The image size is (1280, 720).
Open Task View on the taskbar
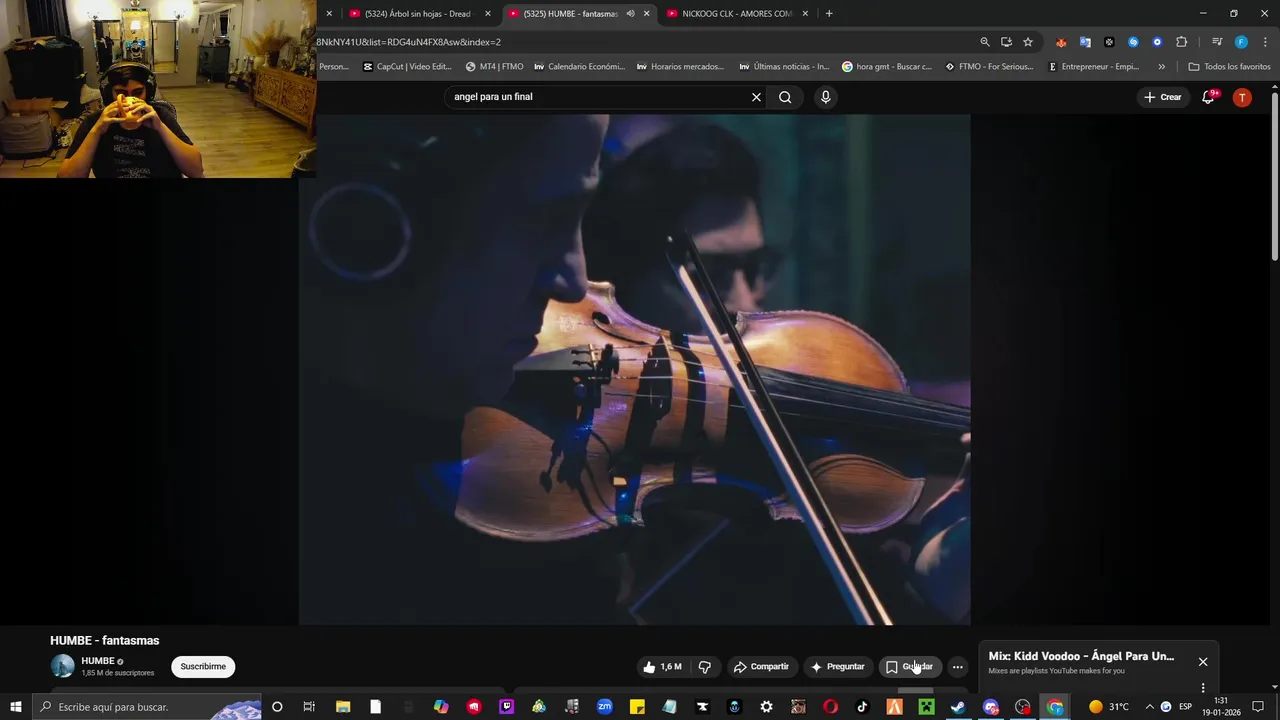pos(309,707)
